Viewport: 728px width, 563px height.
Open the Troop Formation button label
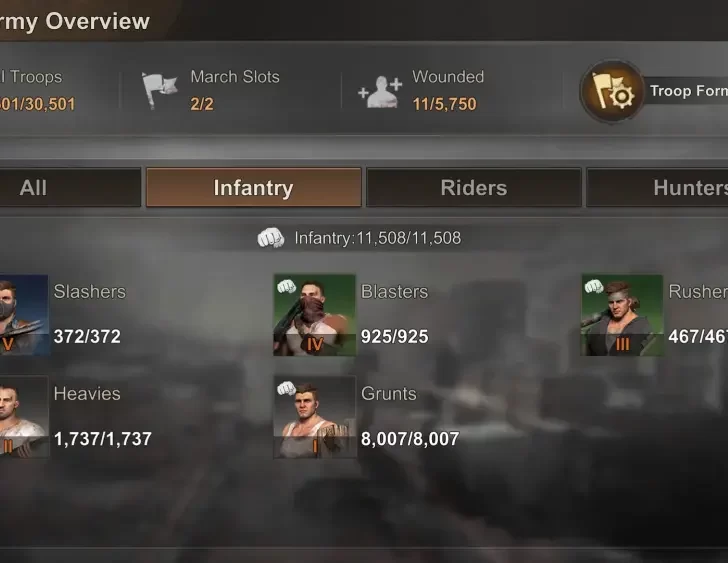pos(689,91)
